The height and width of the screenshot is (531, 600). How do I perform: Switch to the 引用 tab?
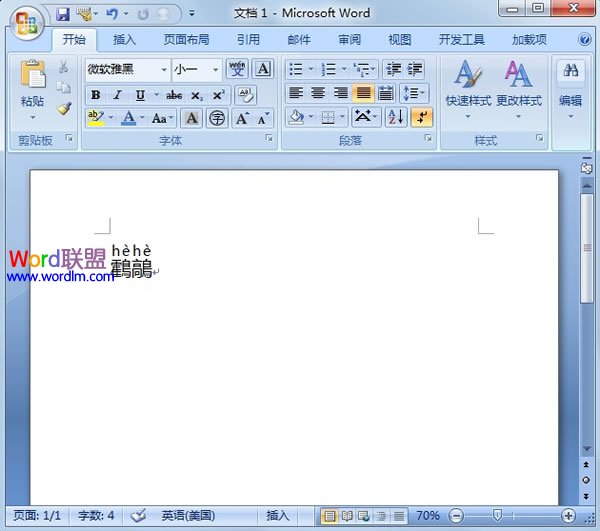(248, 39)
